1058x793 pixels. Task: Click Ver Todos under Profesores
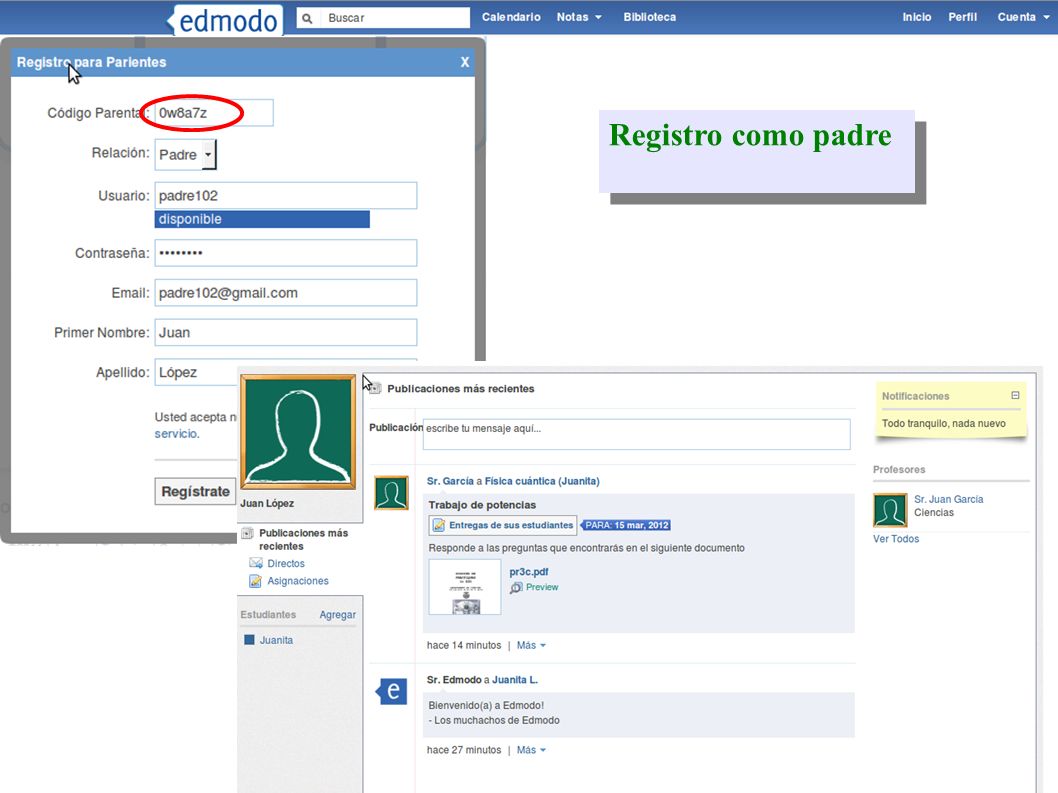[x=895, y=539]
